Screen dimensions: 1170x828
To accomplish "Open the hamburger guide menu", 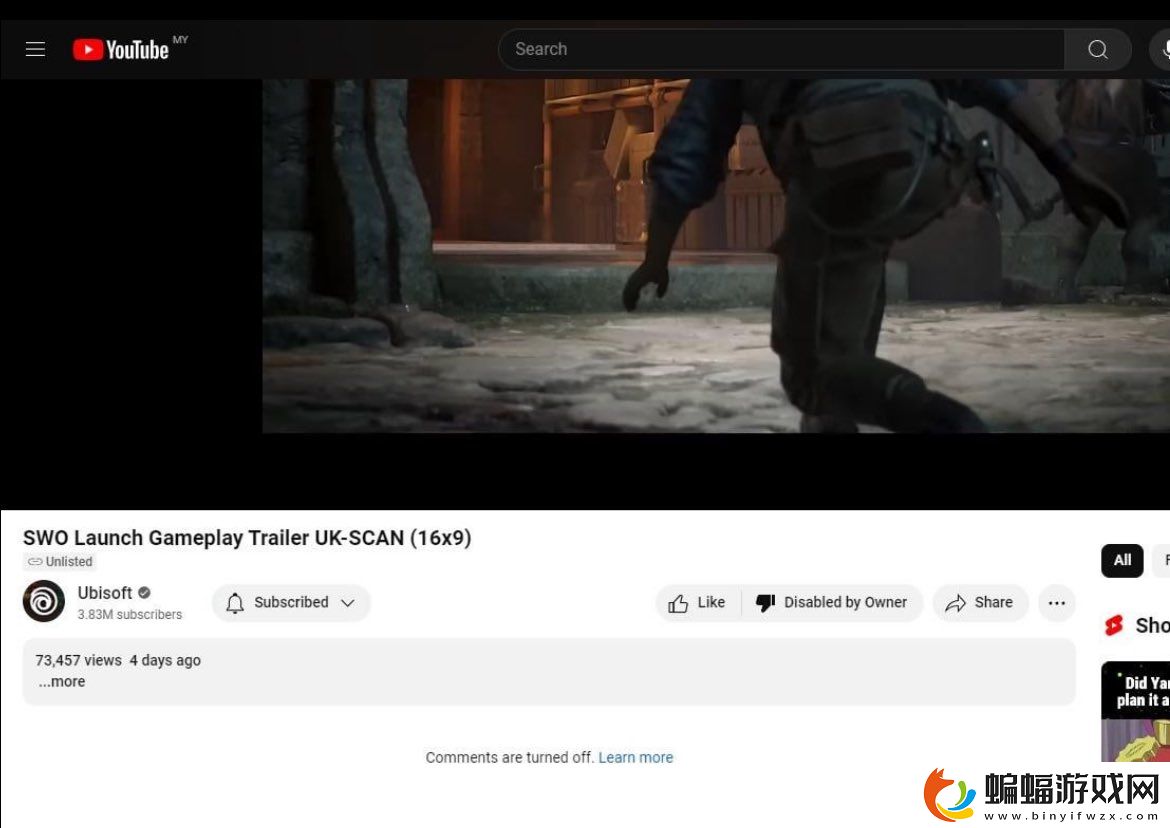I will click(35, 49).
